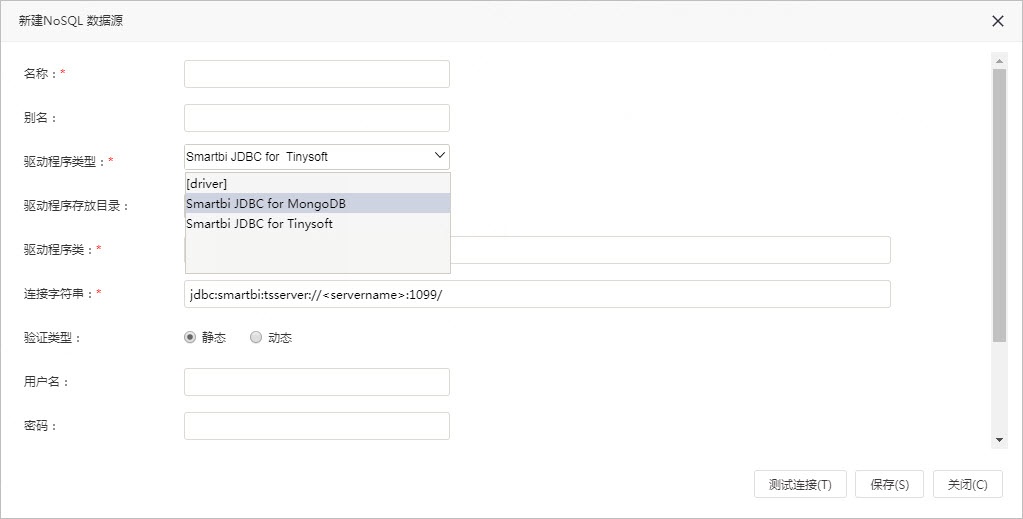
Task: Click the vertical scrollbar thumb
Action: pos(999,205)
